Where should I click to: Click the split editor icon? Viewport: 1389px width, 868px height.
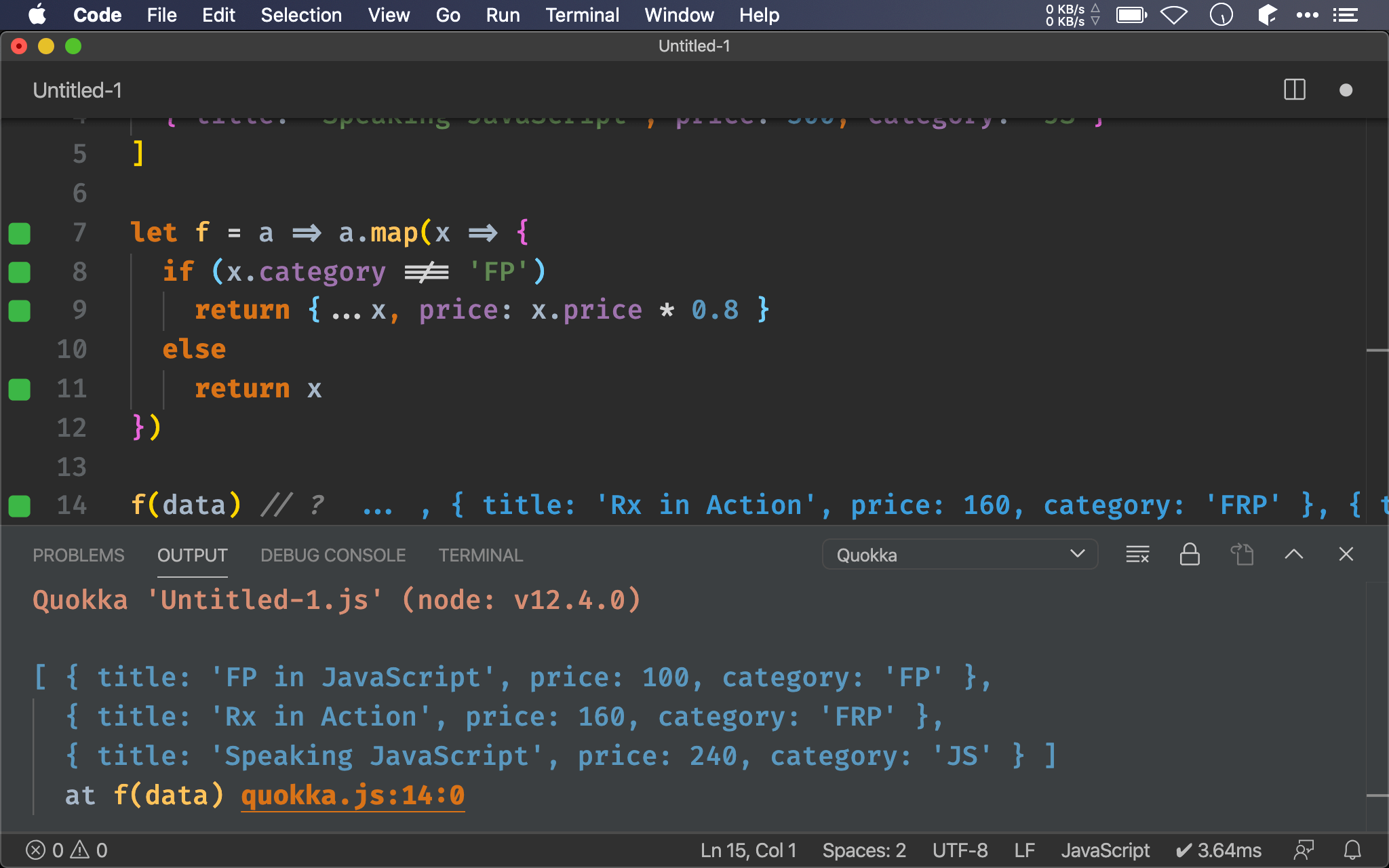pos(1294,90)
